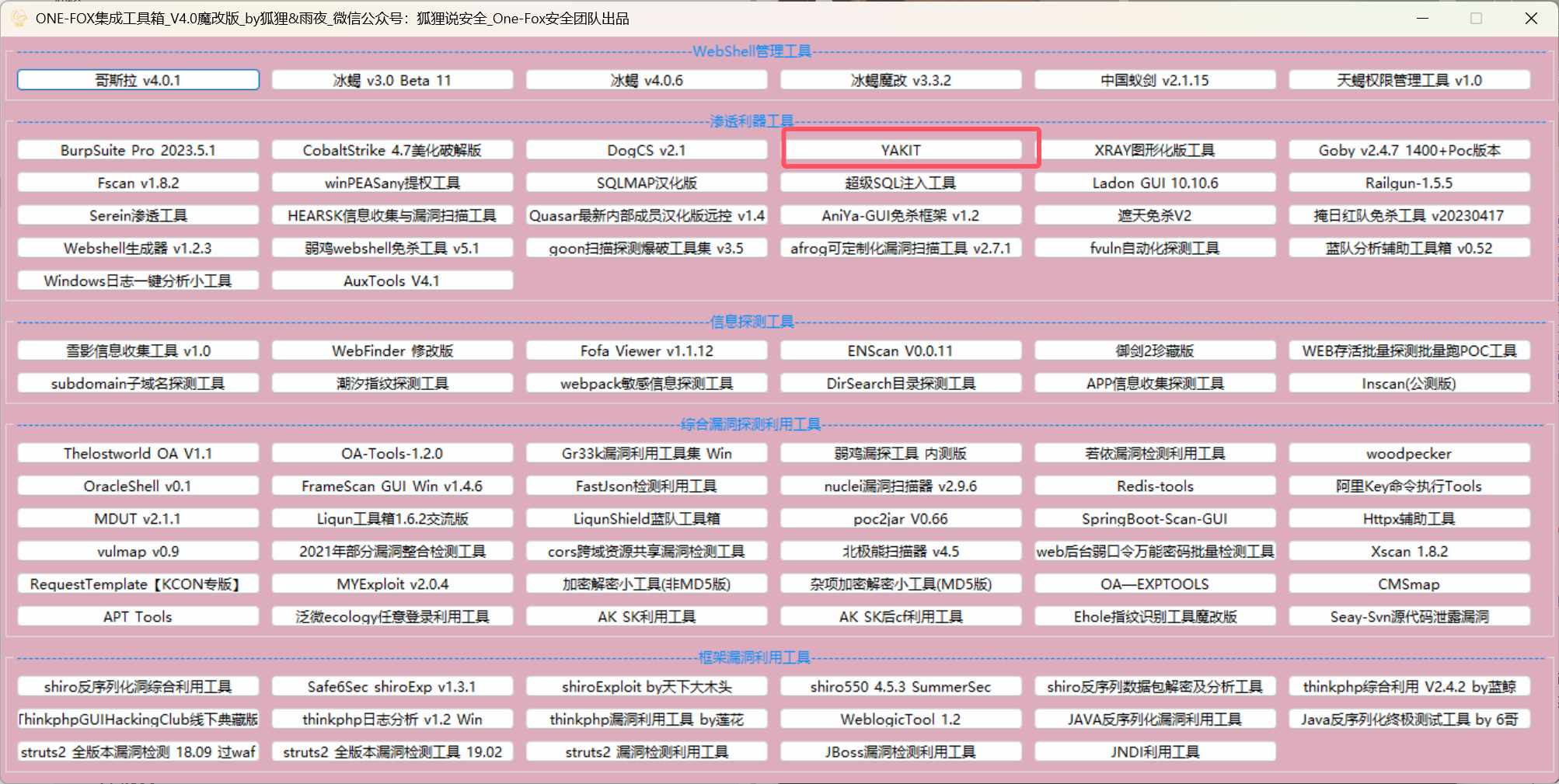Open FrameScan GUI Win v1.4.6

point(392,486)
